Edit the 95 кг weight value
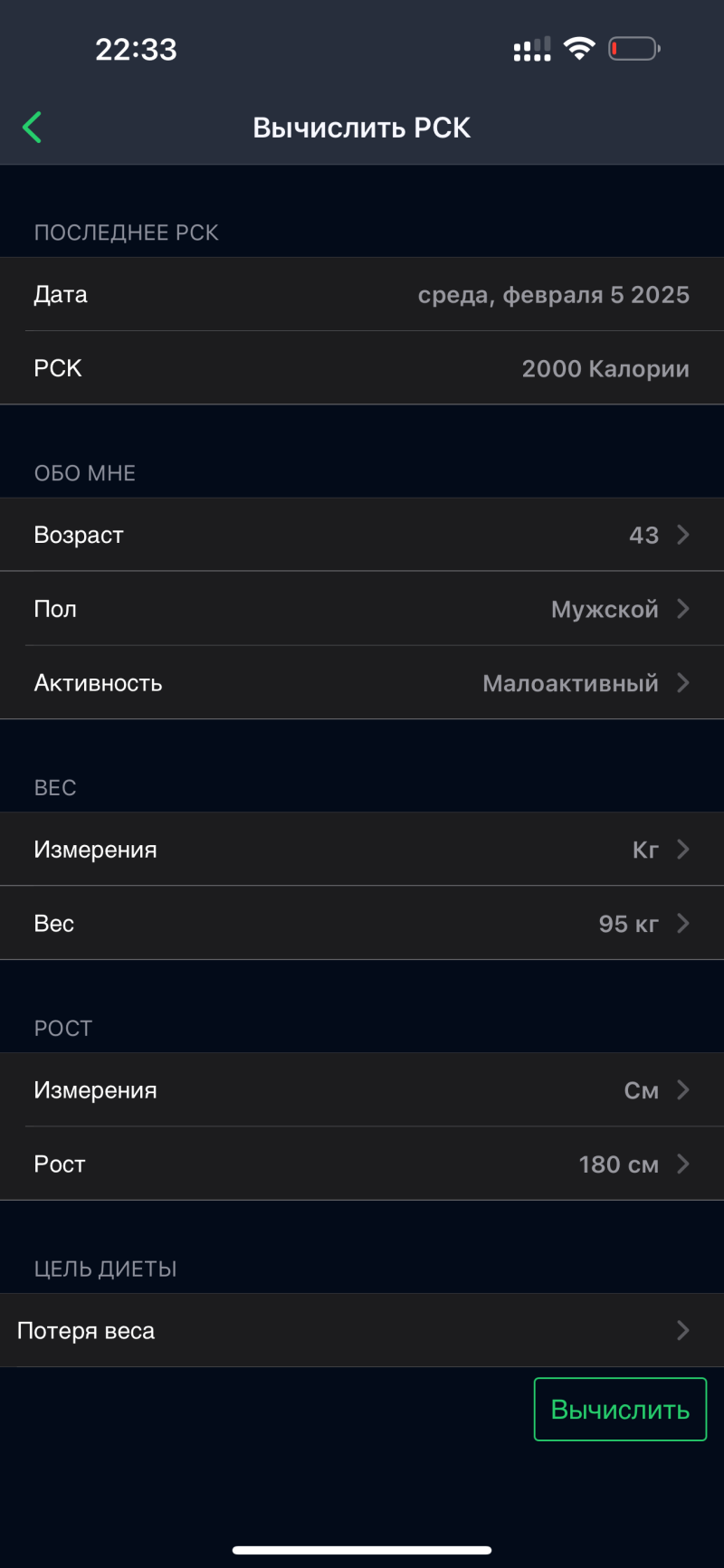Viewport: 724px width, 1568px height. point(628,924)
